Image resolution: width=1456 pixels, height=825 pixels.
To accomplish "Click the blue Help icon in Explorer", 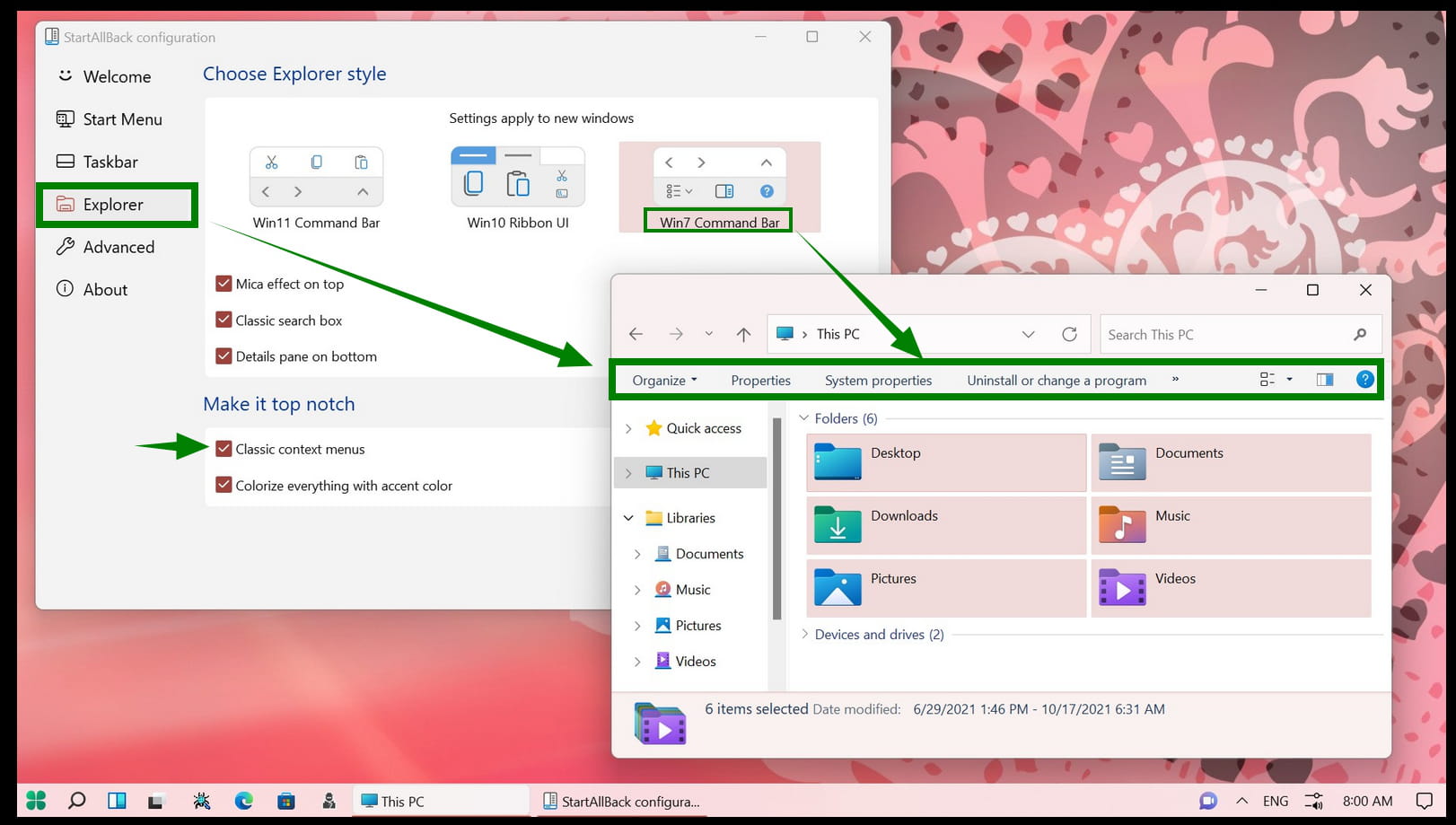I will 1364,379.
